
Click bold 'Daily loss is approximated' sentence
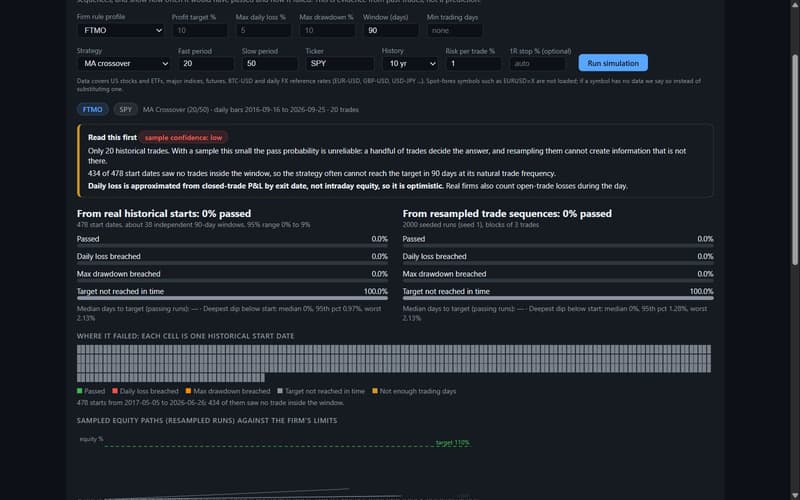pos(265,186)
